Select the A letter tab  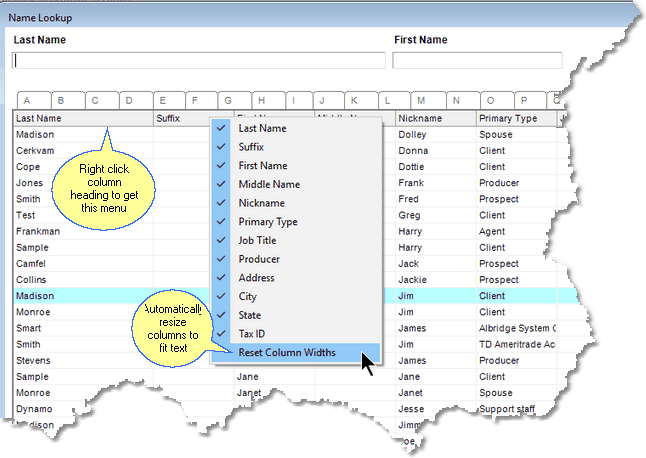pos(34,100)
